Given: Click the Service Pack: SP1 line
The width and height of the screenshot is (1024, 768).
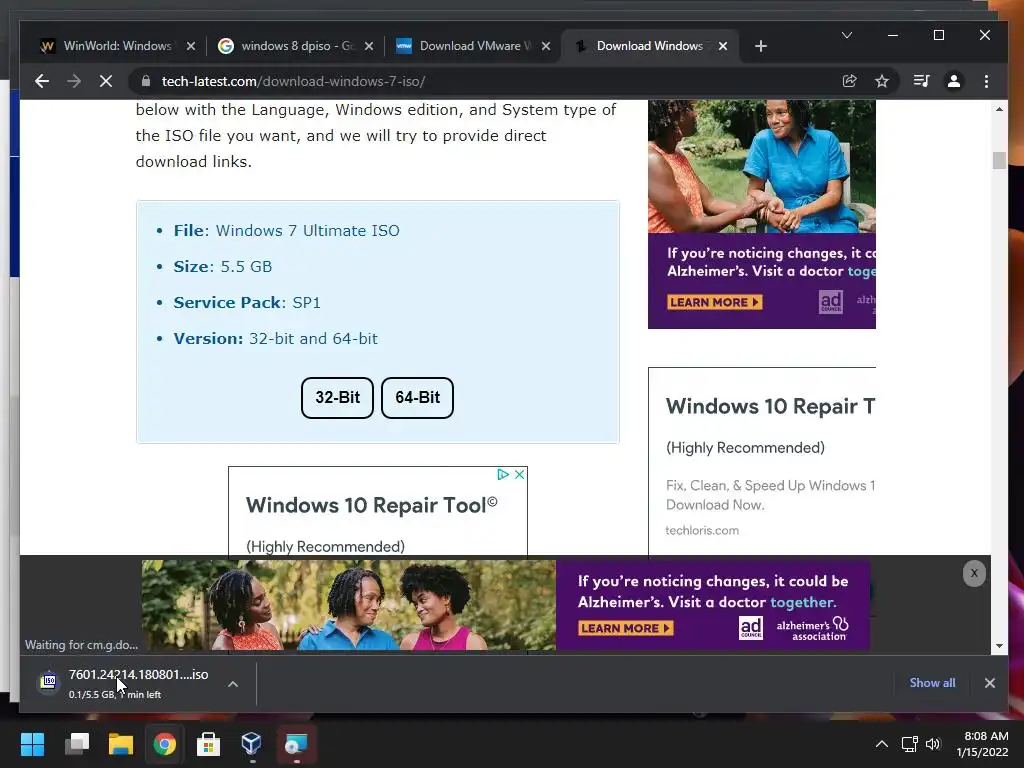Looking at the screenshot, I should (x=247, y=302).
